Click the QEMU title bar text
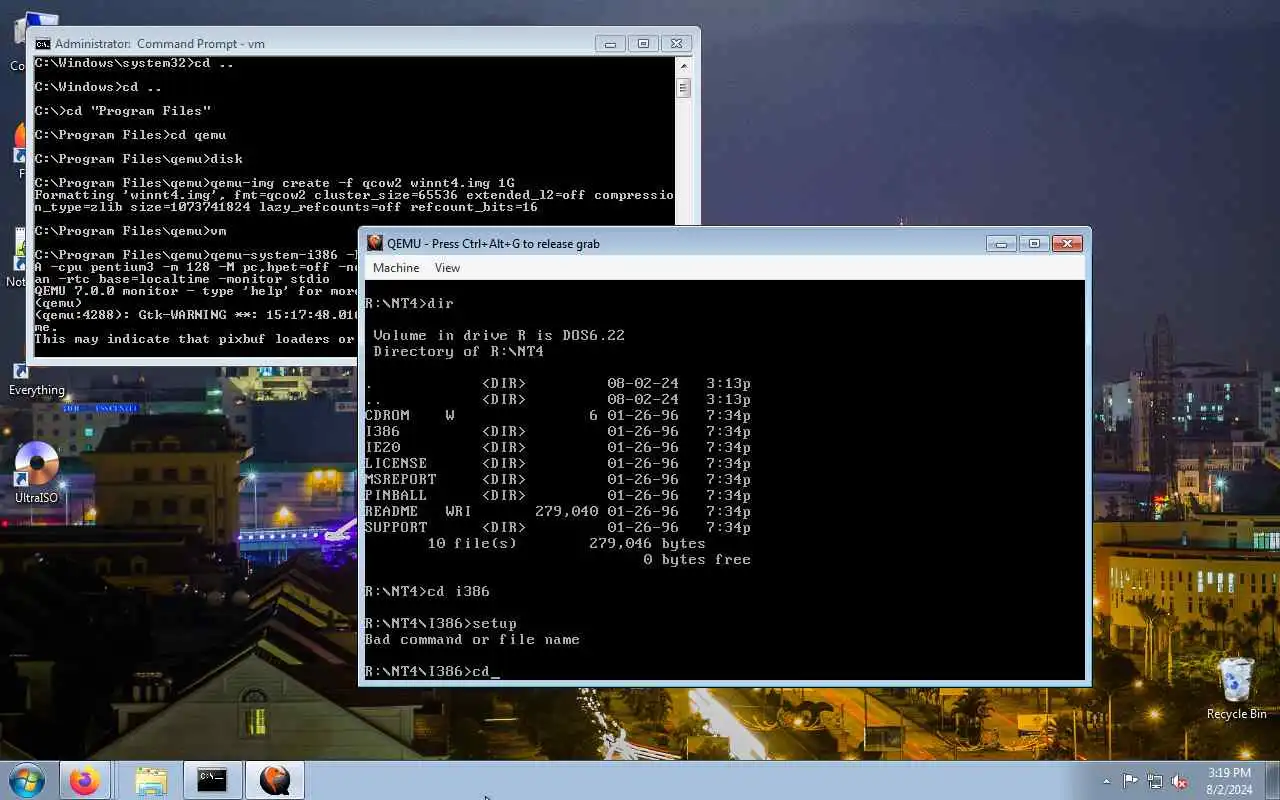1280x800 pixels. pyautogui.click(x=493, y=244)
